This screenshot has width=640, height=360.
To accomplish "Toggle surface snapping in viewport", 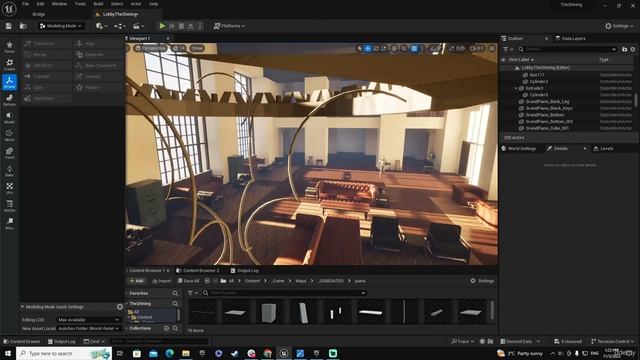I will click(404, 49).
